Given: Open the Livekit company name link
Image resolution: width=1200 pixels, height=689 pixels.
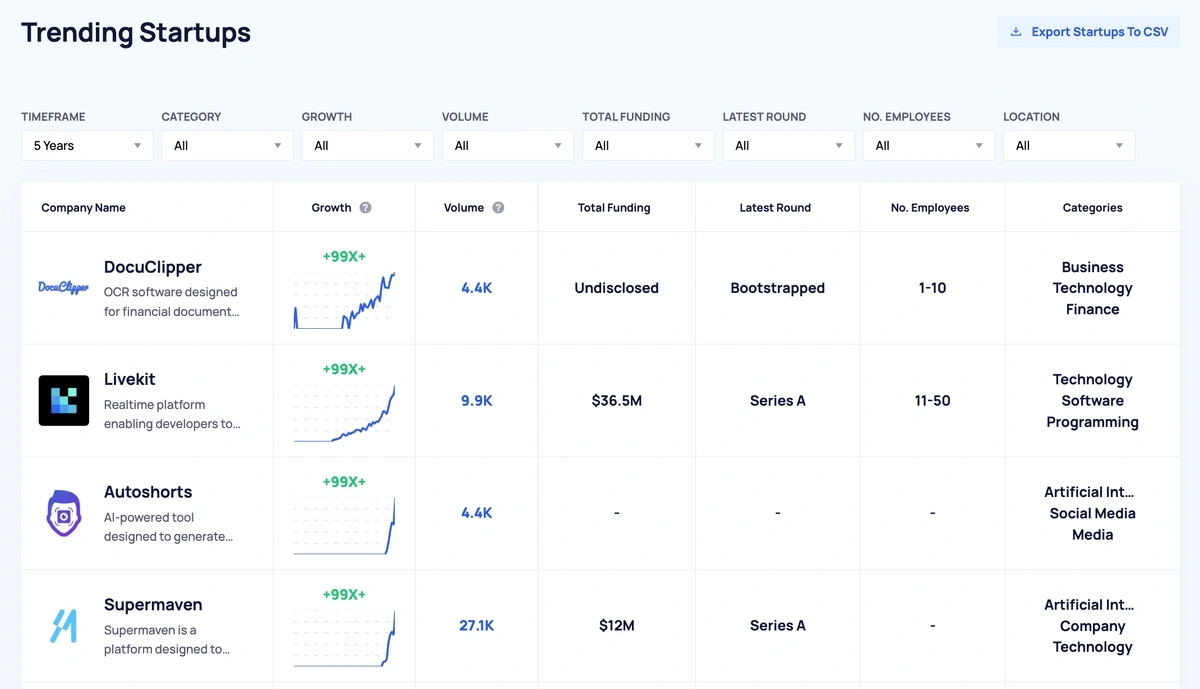Looking at the screenshot, I should point(130,380).
